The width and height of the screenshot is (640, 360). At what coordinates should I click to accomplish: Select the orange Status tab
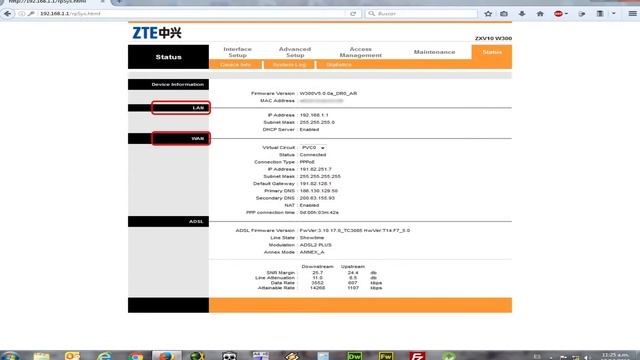click(491, 52)
